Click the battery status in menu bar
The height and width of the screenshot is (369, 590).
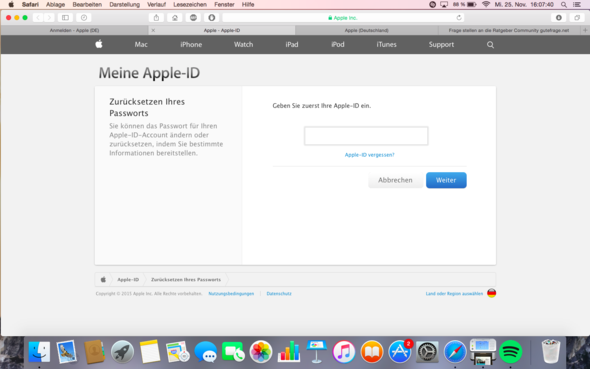pos(465,5)
